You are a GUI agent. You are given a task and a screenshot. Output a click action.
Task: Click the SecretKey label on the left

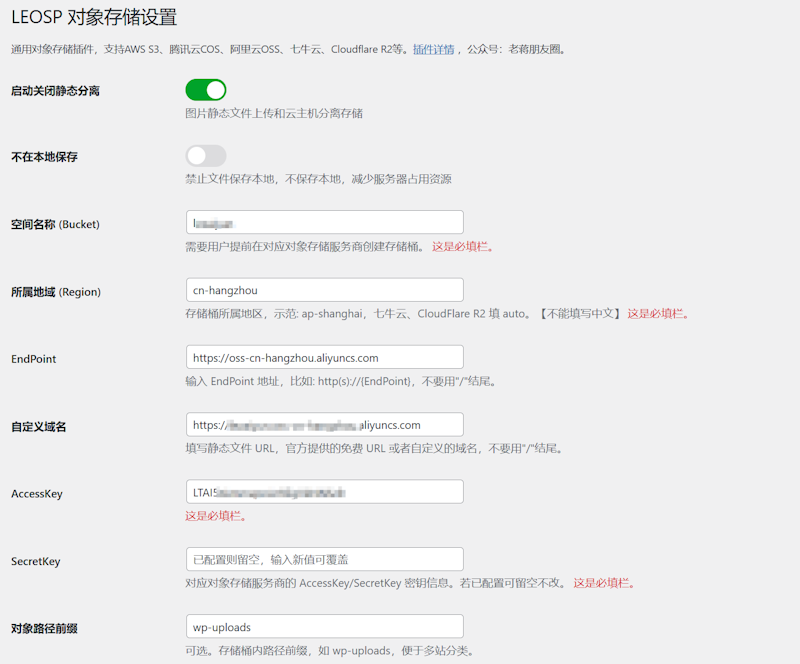[x=35, y=561]
